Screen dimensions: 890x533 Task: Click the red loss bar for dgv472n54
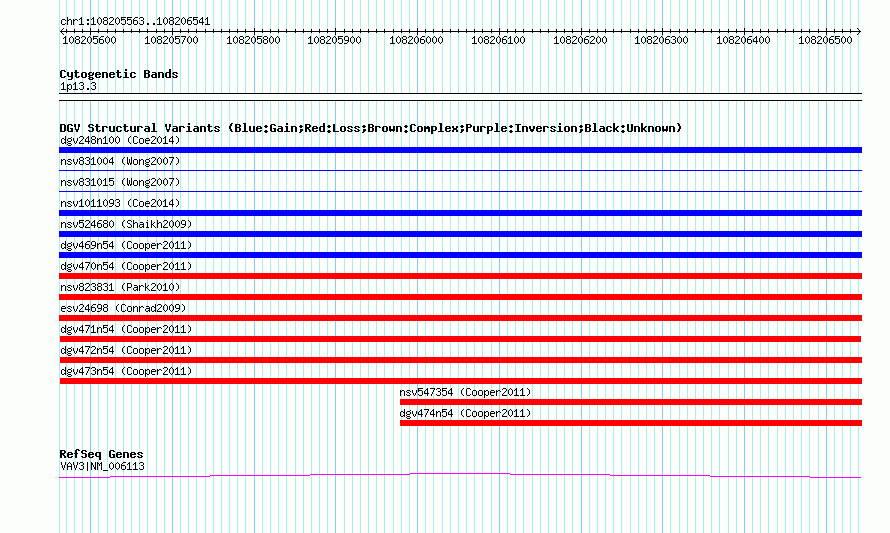460,360
